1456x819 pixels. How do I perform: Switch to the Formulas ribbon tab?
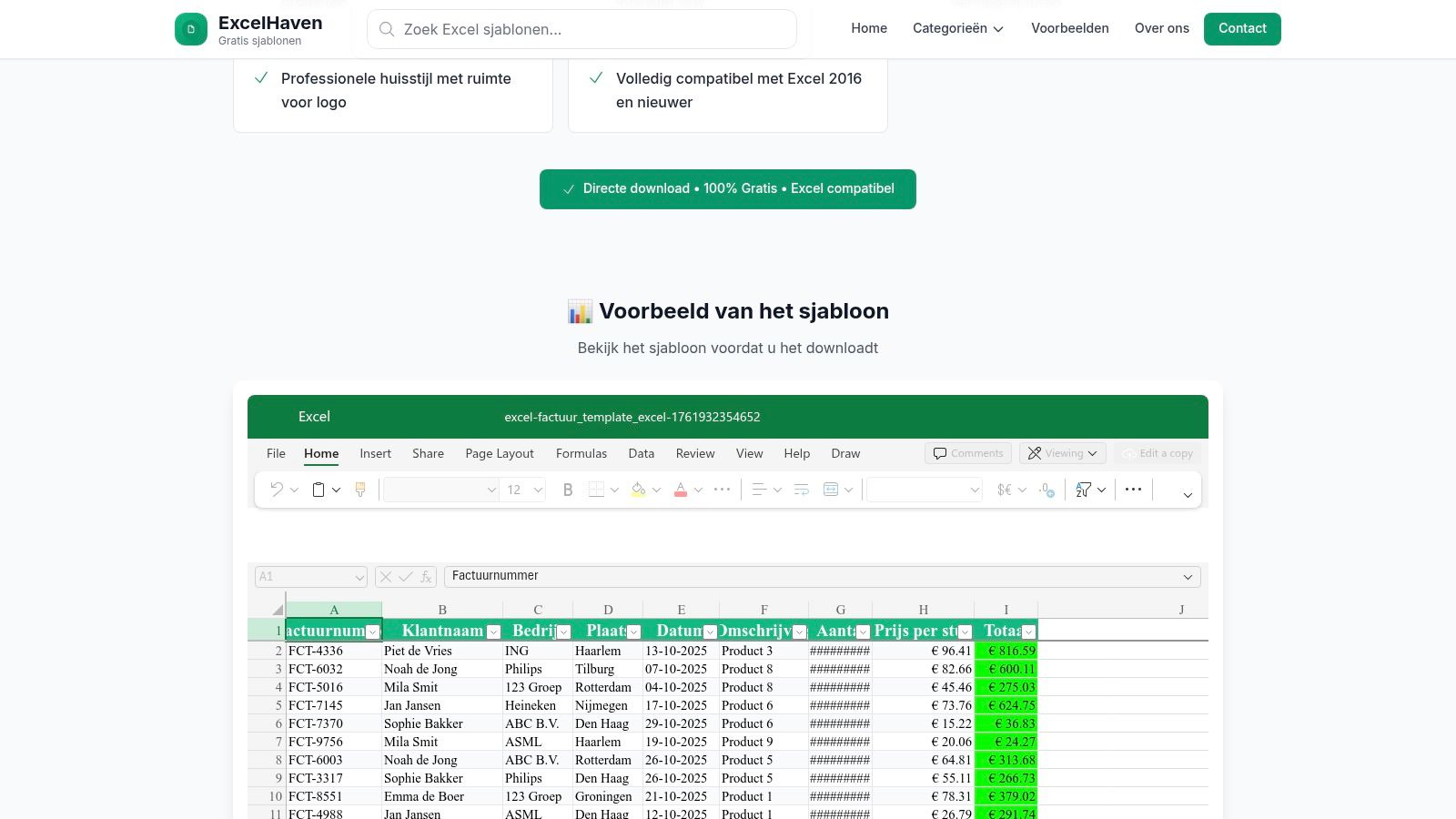click(x=581, y=453)
